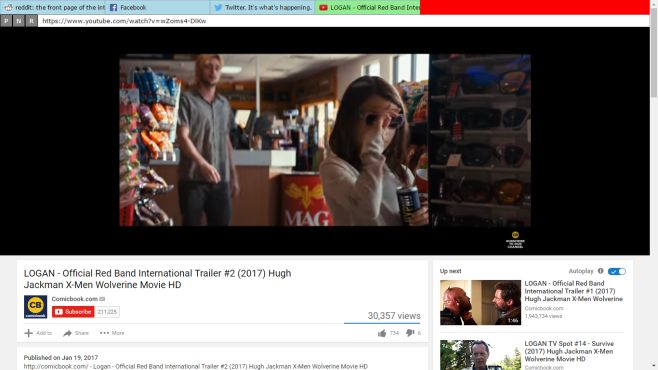Click the Up next heading
Screen dimensions: 658x370
pyautogui.click(x=451, y=271)
